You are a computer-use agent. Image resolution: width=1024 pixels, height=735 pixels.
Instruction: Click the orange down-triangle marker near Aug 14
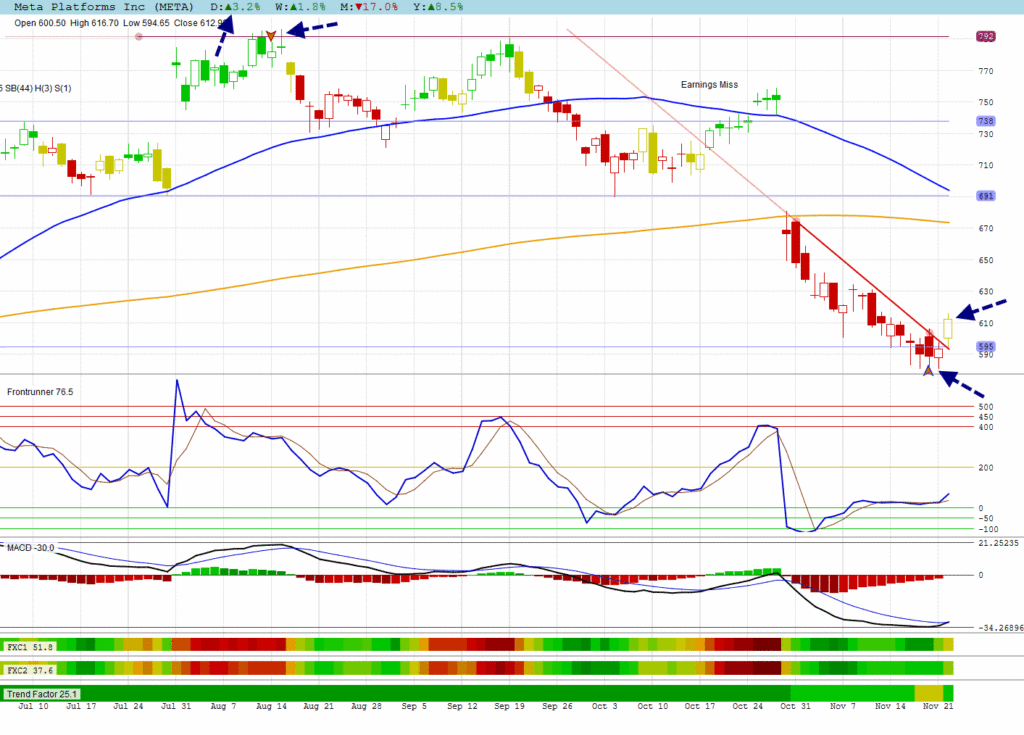[271, 35]
